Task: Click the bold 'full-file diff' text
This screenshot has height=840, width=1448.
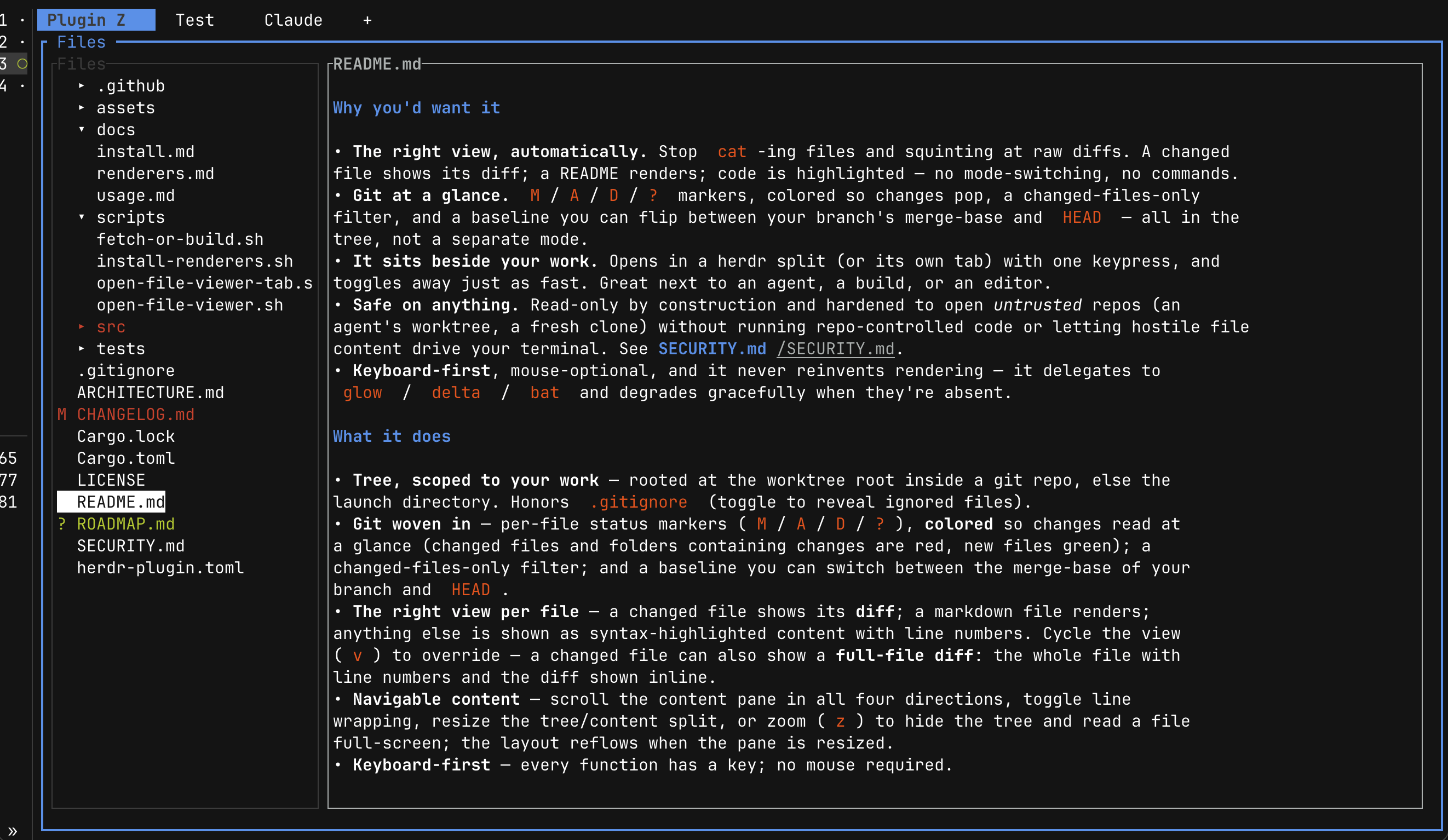Action: (x=904, y=655)
